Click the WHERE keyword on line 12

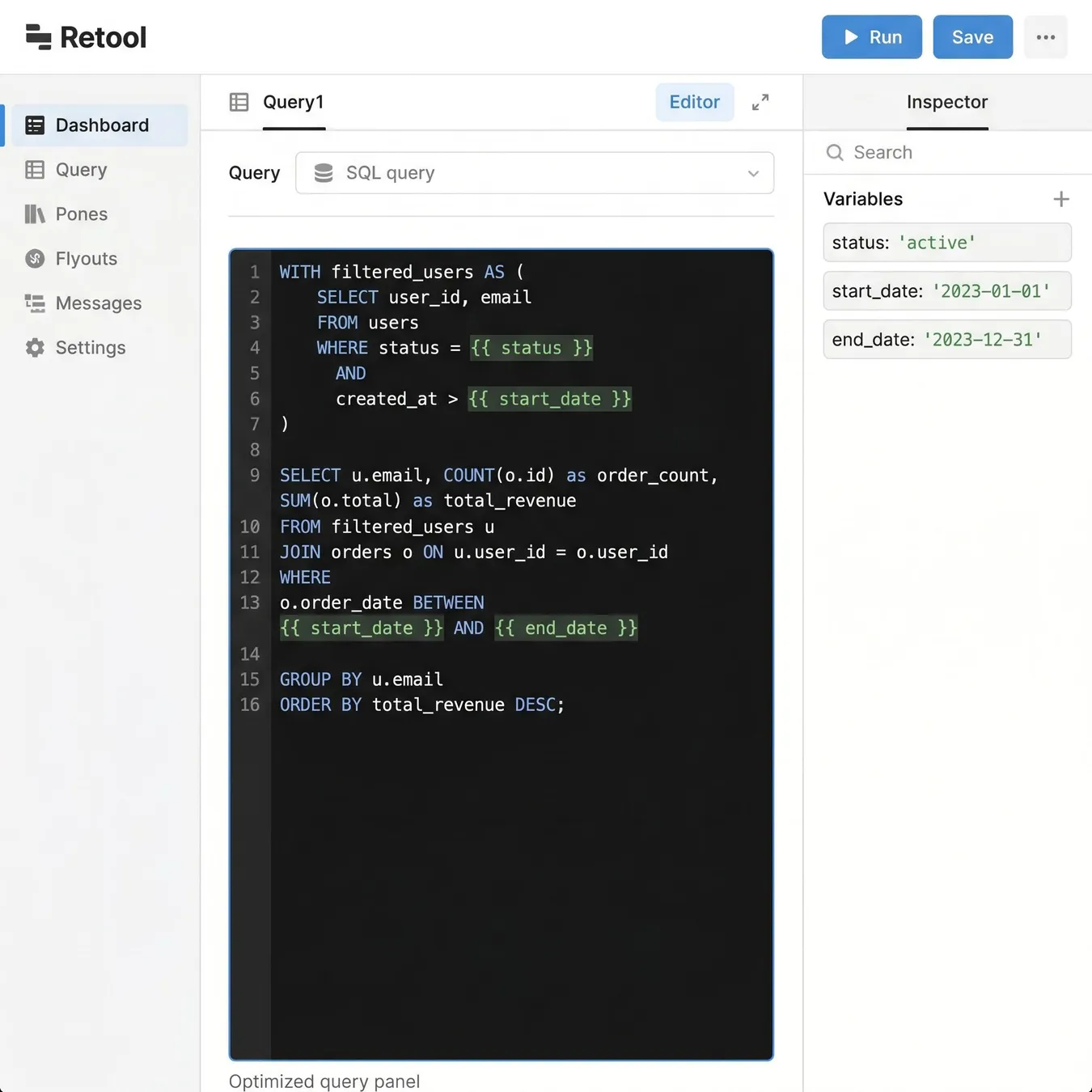(x=305, y=578)
